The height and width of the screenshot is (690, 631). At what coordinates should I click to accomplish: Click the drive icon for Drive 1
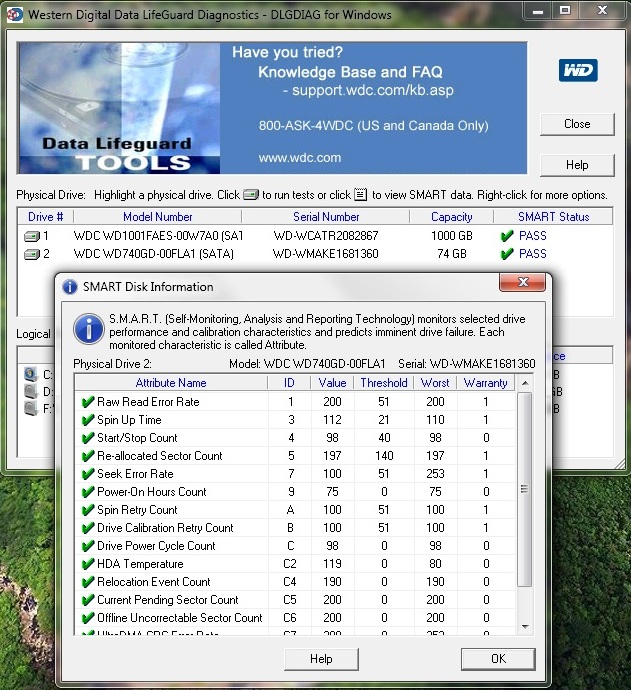coord(32,236)
